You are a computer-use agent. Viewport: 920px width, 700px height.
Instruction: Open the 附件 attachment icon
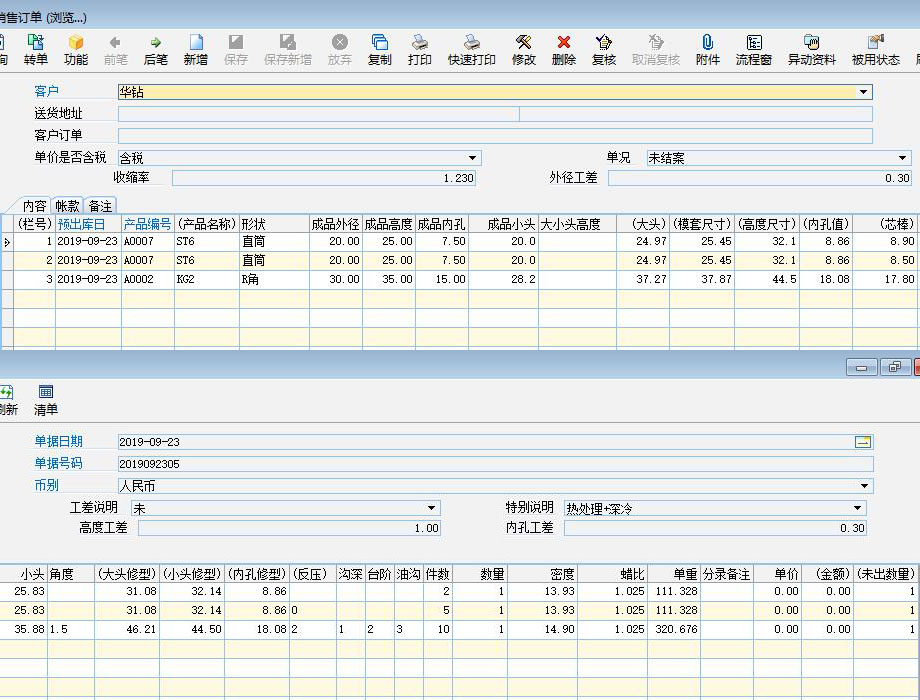pyautogui.click(x=708, y=49)
